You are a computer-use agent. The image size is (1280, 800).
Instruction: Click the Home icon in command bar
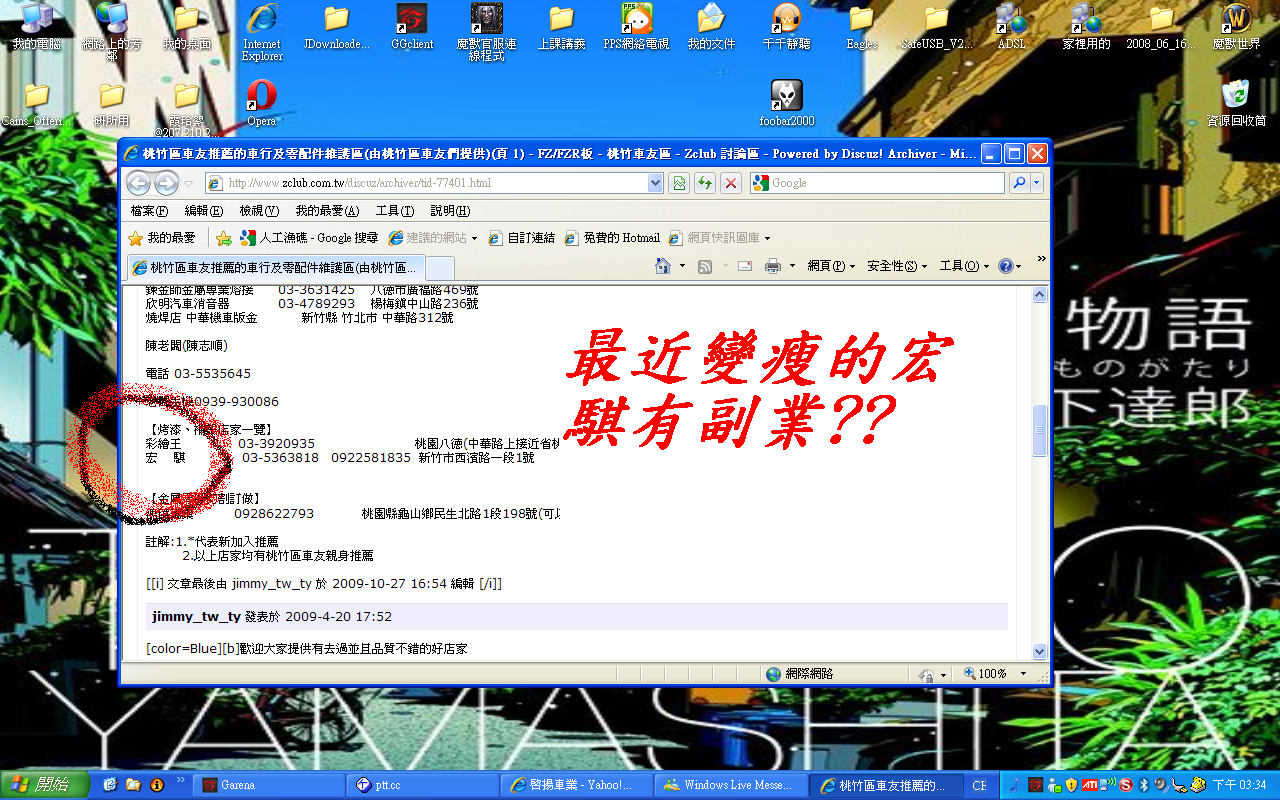point(662,266)
